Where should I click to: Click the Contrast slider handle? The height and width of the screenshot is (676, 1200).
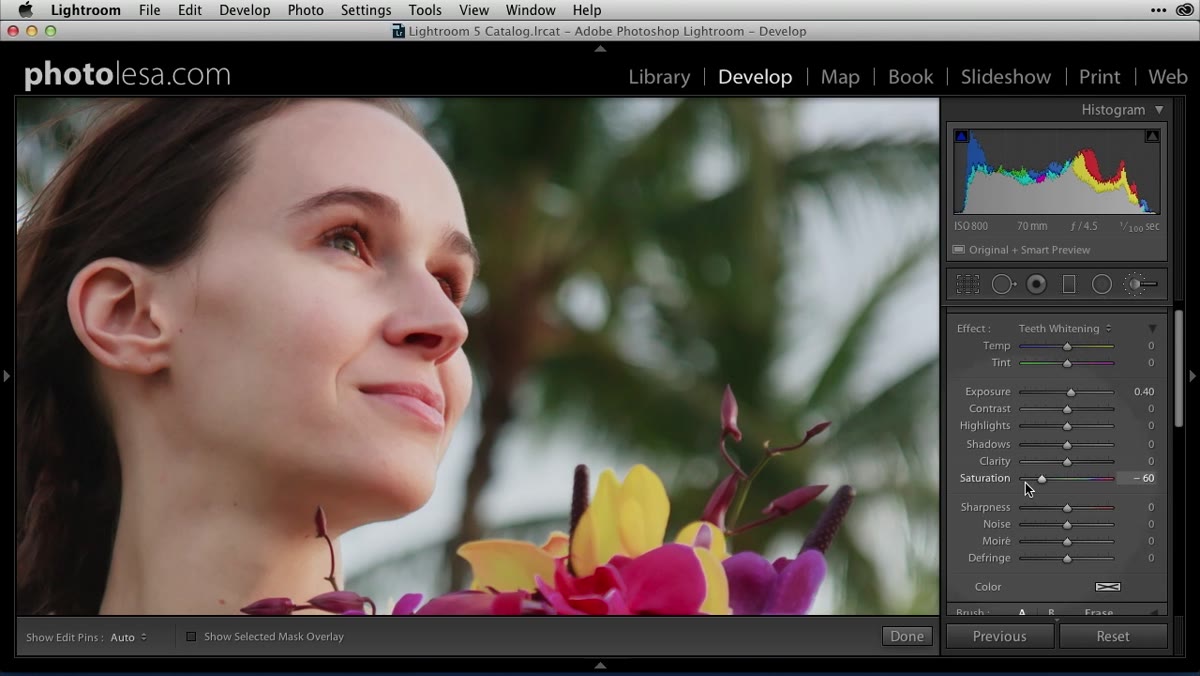[x=1067, y=409]
